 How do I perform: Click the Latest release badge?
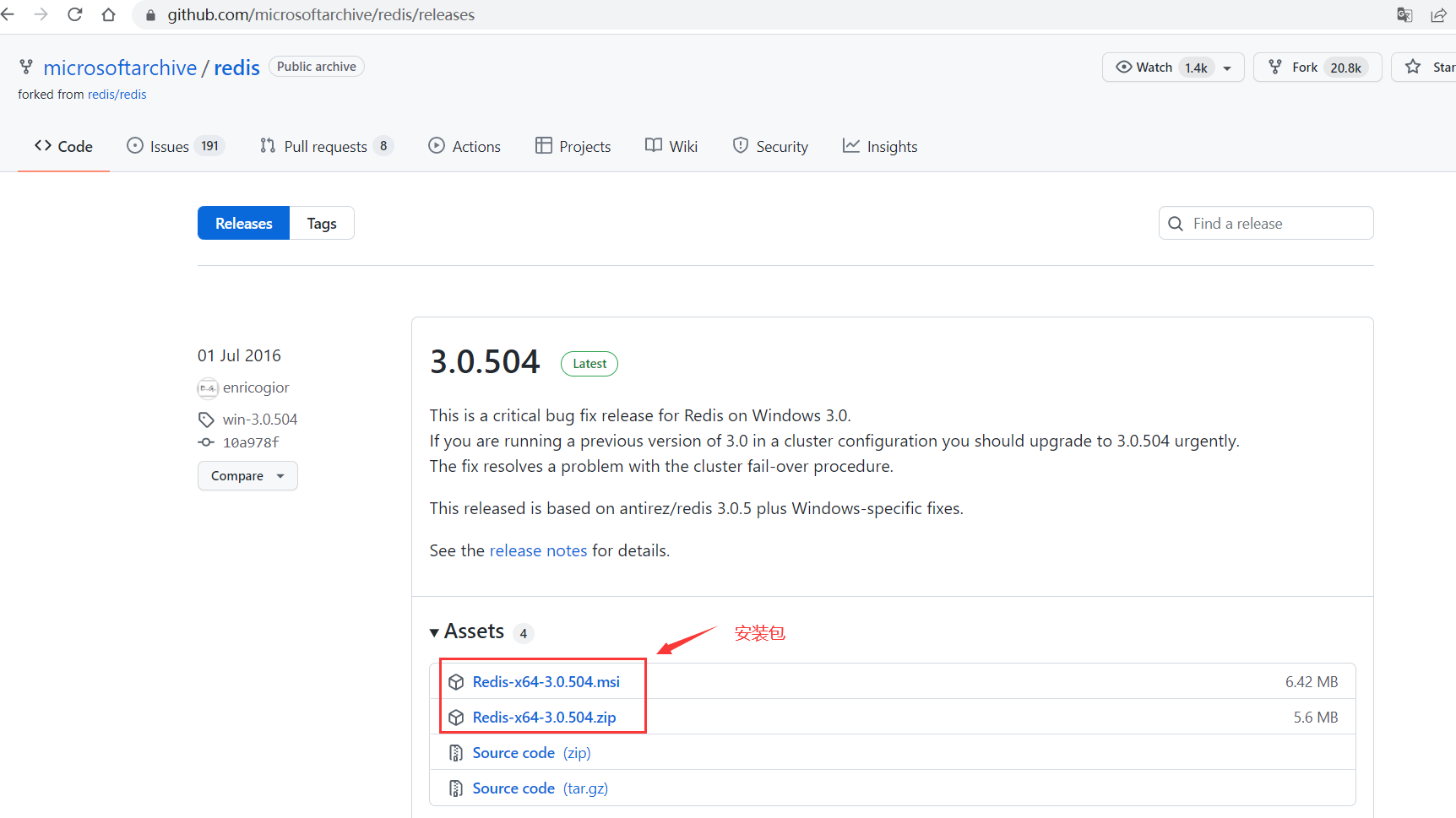[x=589, y=364]
